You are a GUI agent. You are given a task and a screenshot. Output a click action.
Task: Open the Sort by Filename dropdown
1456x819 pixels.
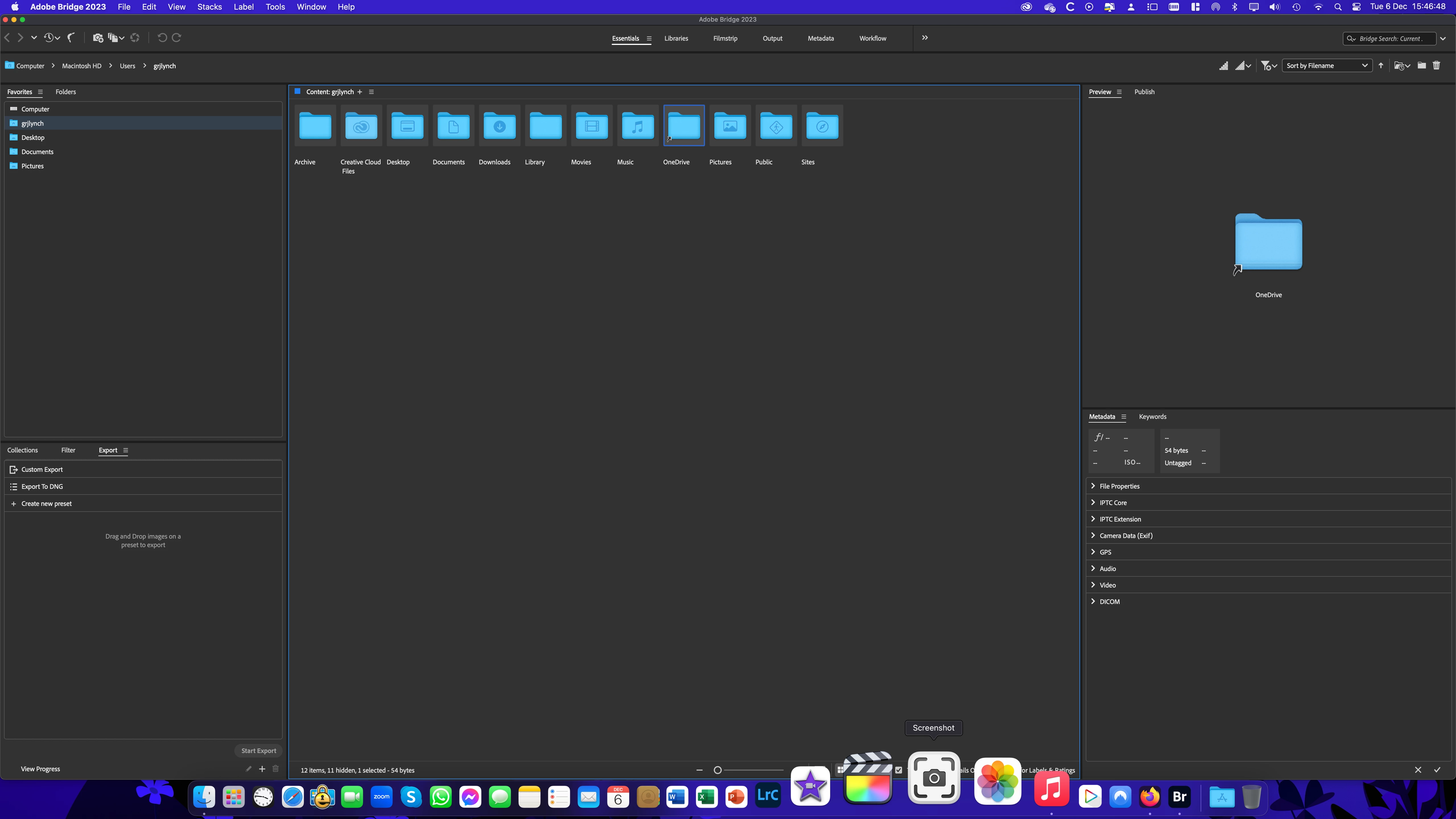coord(1326,66)
